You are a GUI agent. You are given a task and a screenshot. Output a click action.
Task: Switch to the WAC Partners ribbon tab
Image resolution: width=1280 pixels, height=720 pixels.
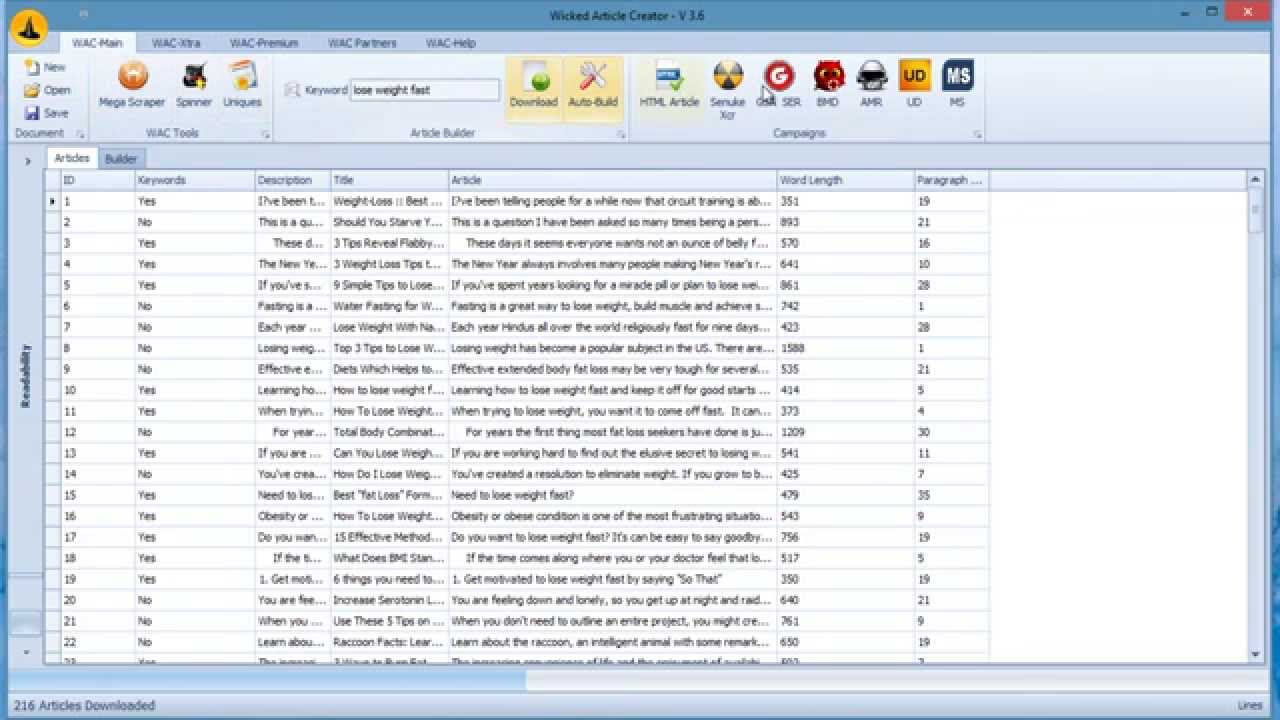[362, 43]
